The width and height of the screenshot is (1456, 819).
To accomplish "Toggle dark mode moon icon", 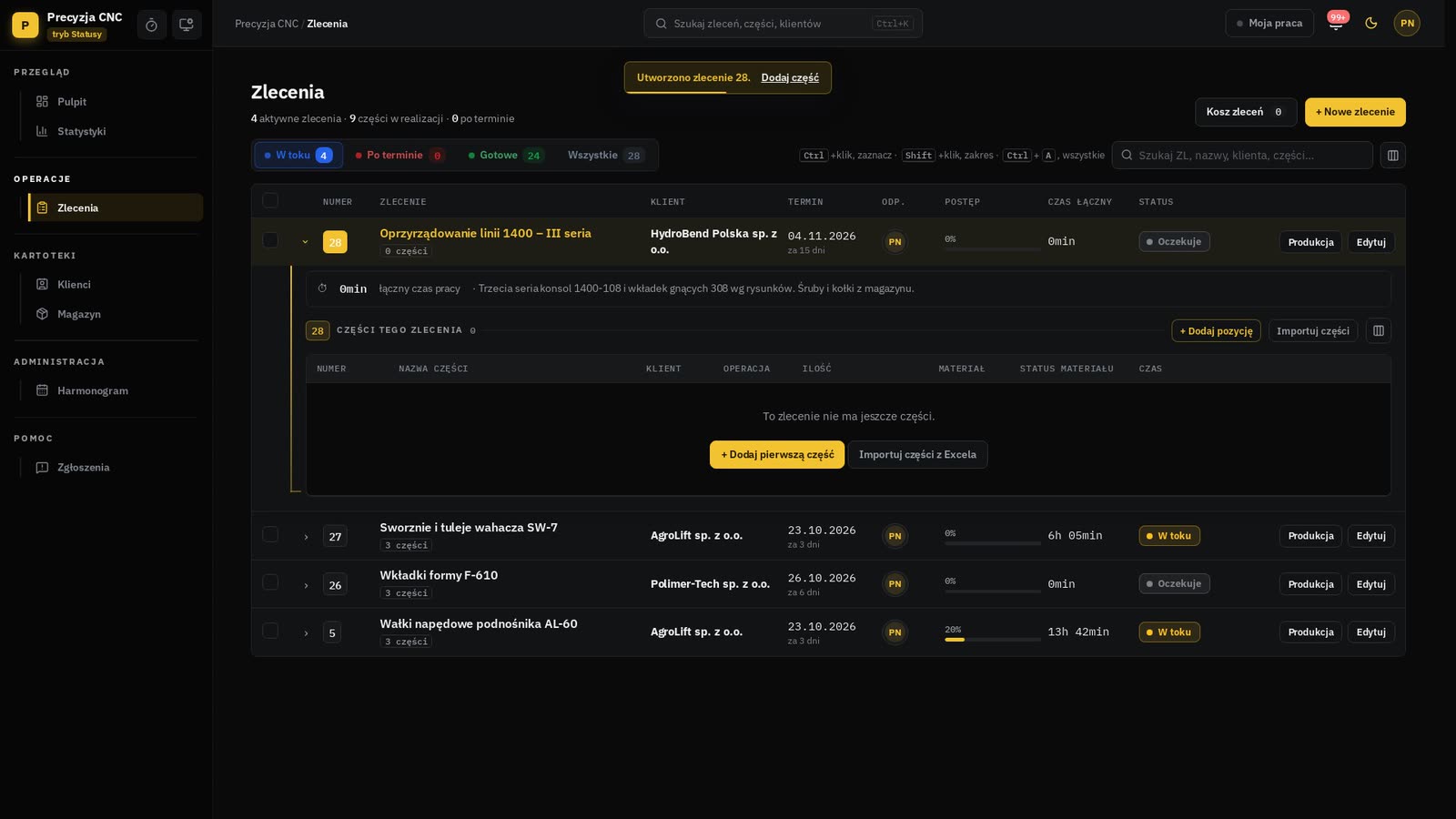I will [x=1371, y=23].
